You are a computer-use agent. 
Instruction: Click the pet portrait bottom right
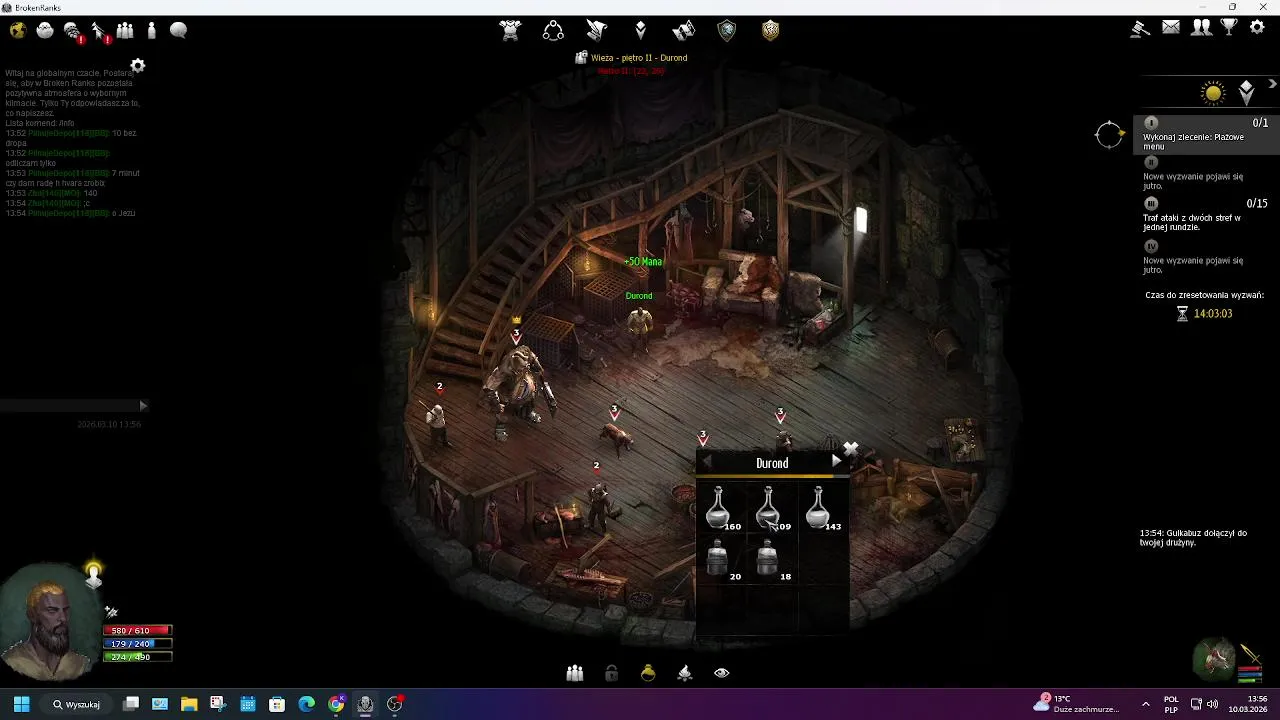(x=1215, y=659)
